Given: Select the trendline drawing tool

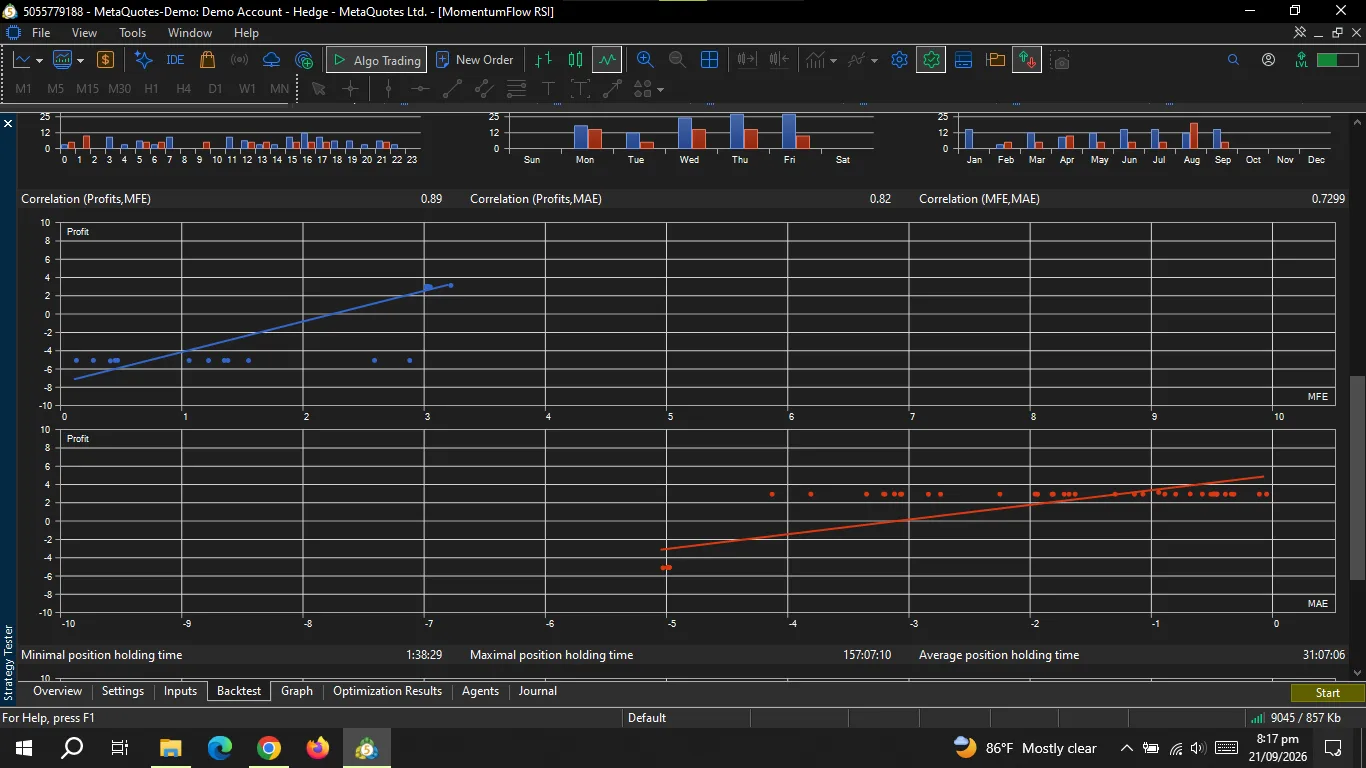Looking at the screenshot, I should (452, 89).
